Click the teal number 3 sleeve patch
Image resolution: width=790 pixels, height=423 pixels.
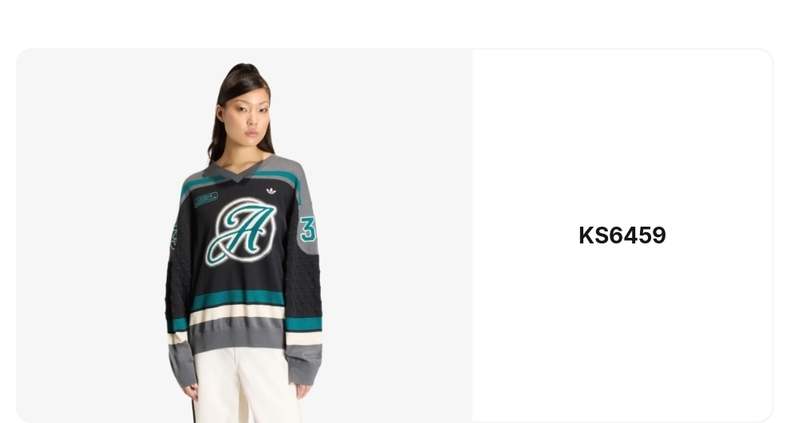pyautogui.click(x=308, y=230)
